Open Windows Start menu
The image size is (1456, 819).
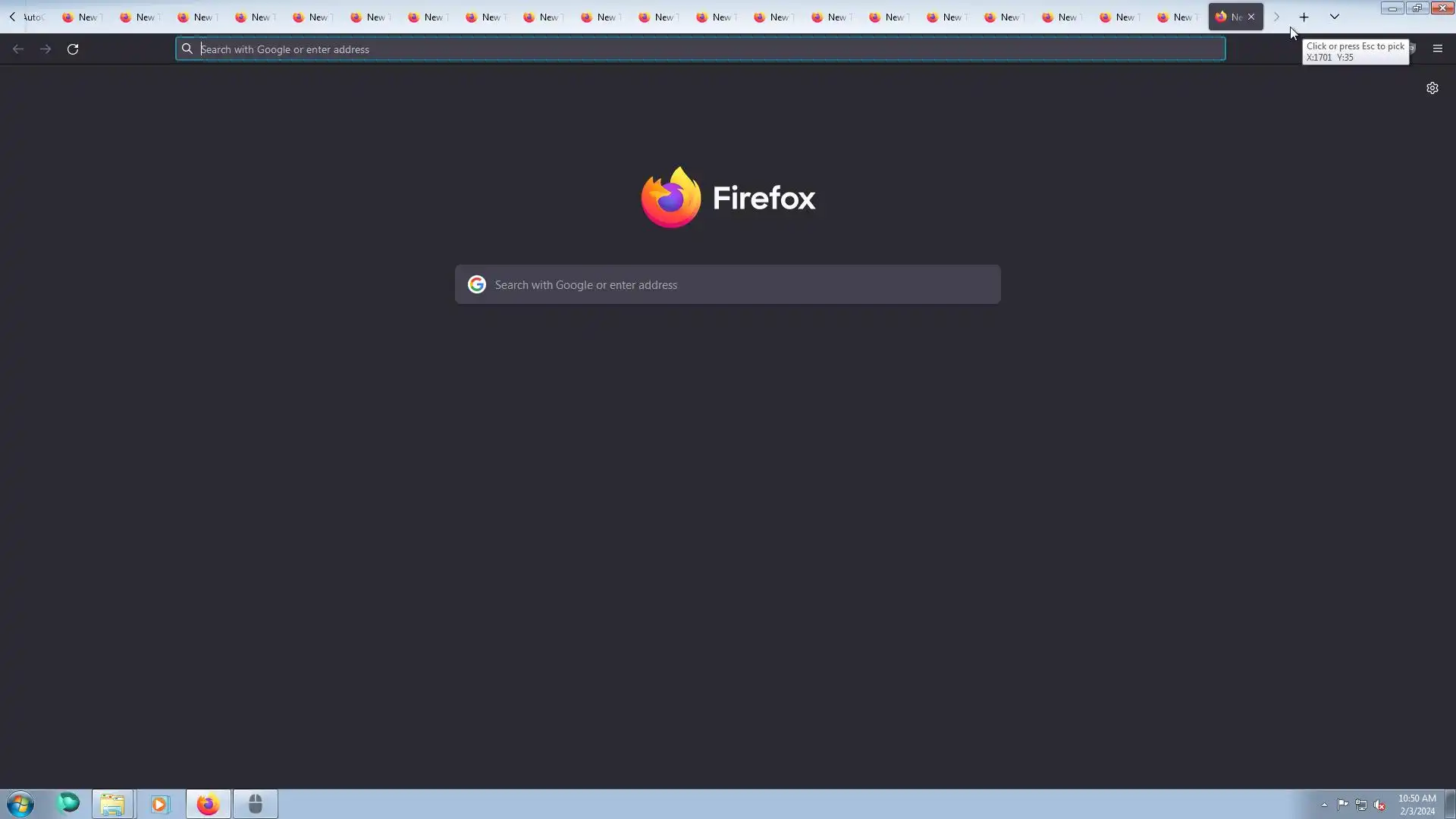pyautogui.click(x=20, y=804)
